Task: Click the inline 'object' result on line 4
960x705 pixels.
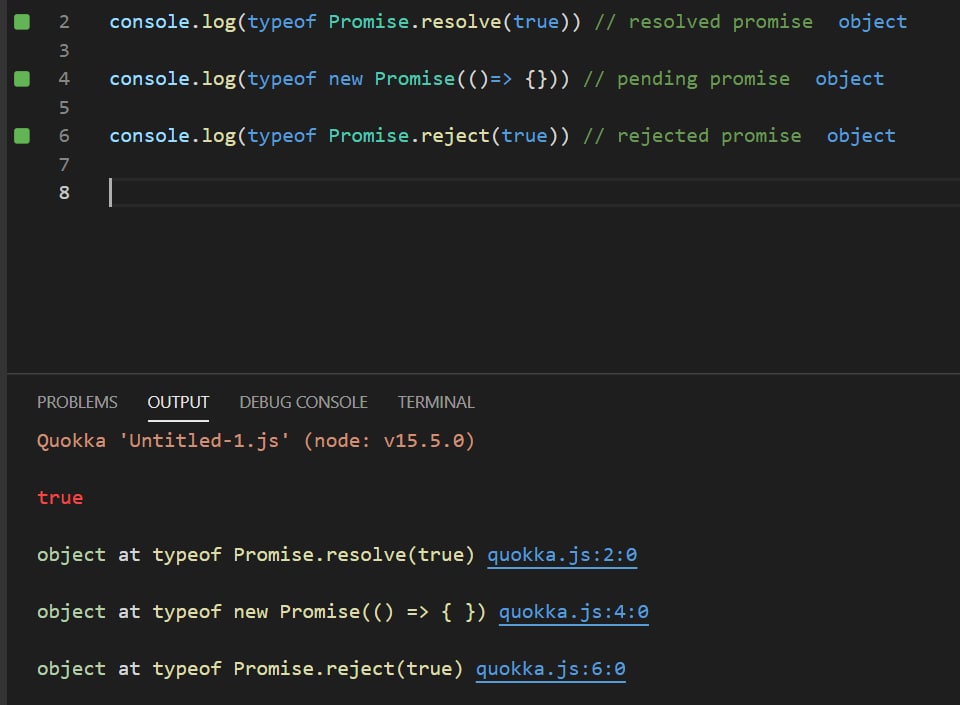Action: [849, 79]
